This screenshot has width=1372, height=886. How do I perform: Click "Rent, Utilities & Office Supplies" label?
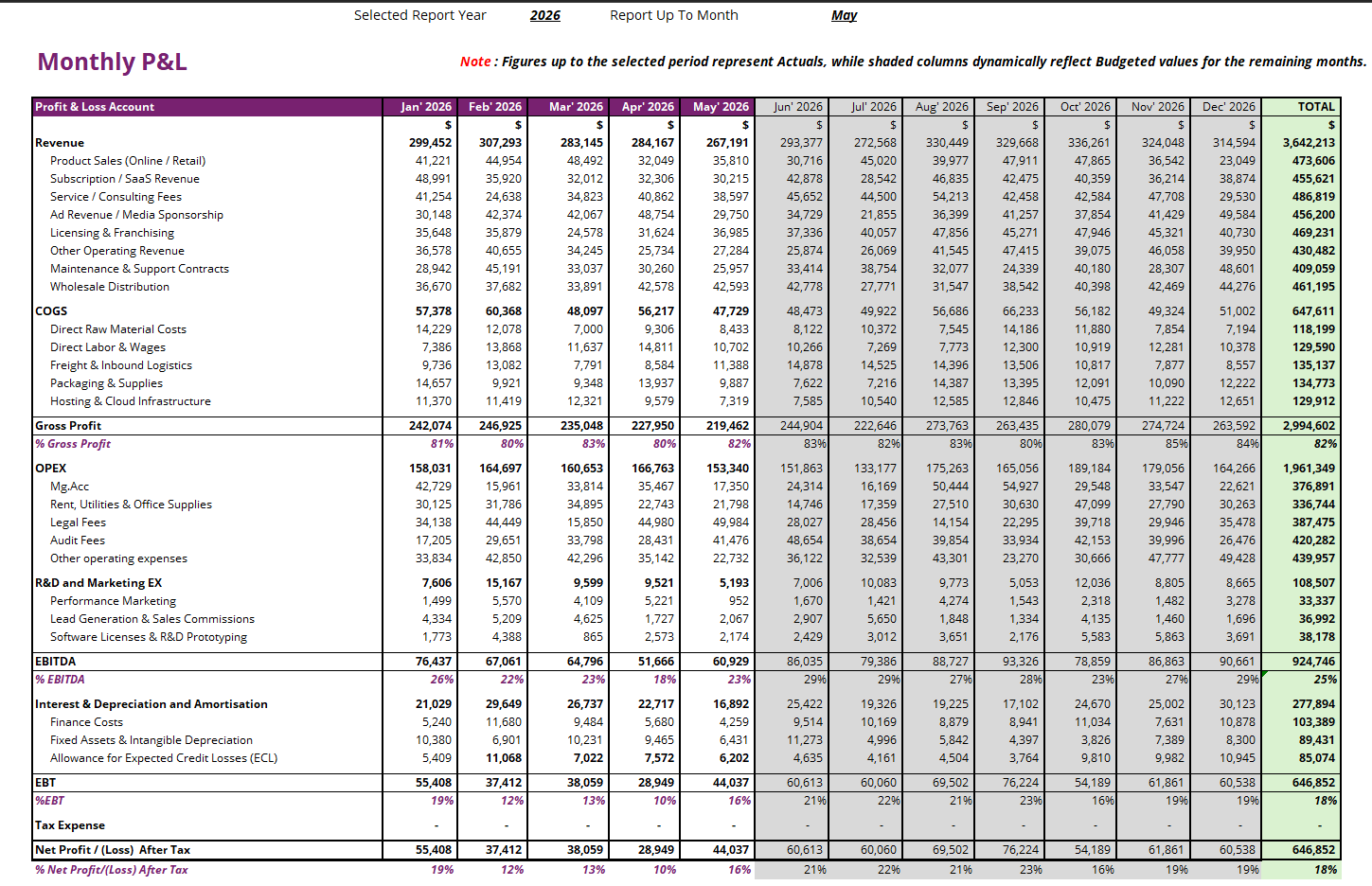pos(131,505)
